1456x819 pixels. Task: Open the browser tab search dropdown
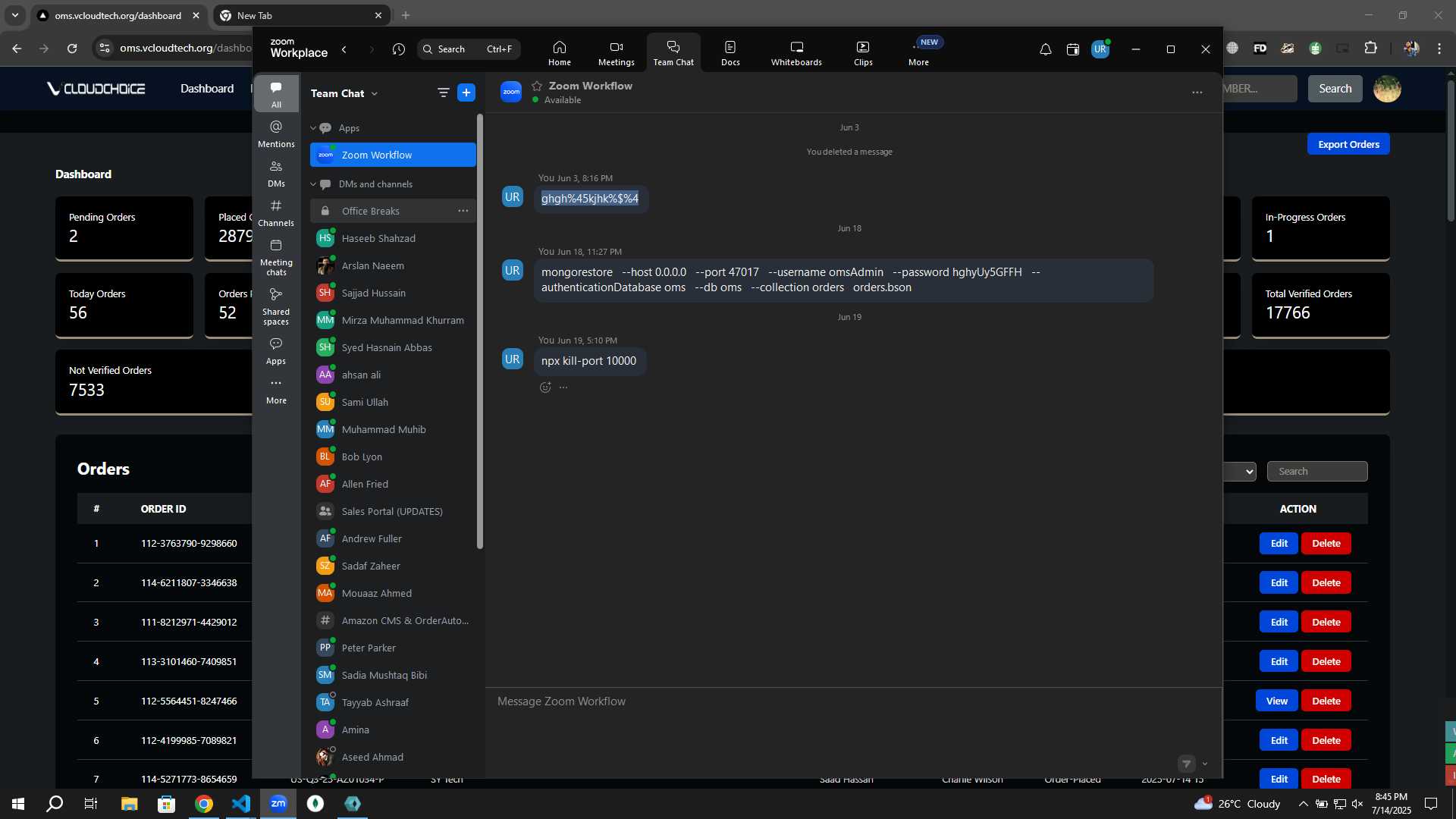(x=14, y=15)
